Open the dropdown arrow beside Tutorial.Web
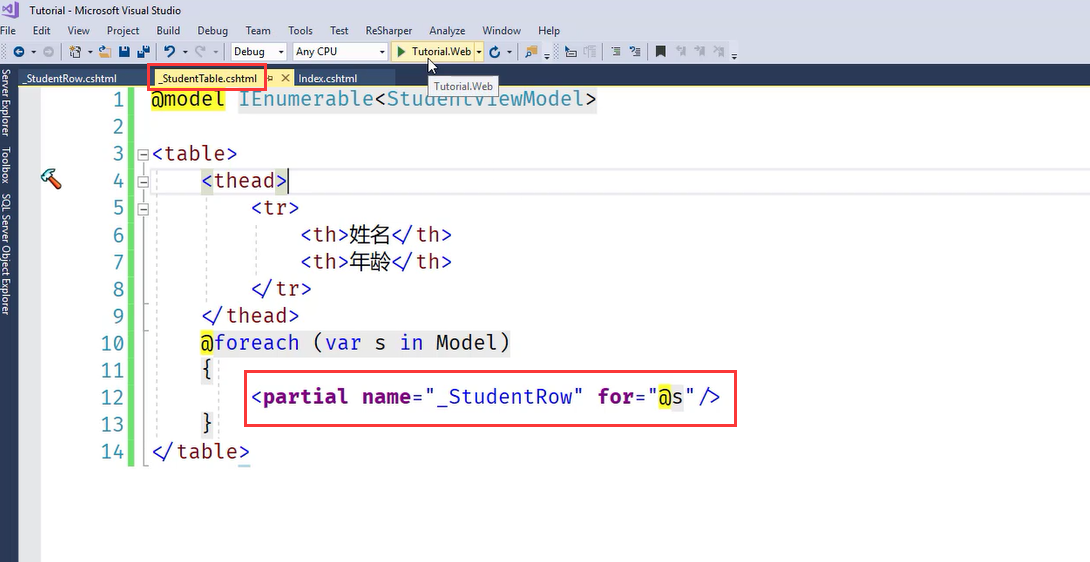The width and height of the screenshot is (1090, 562). (479, 52)
